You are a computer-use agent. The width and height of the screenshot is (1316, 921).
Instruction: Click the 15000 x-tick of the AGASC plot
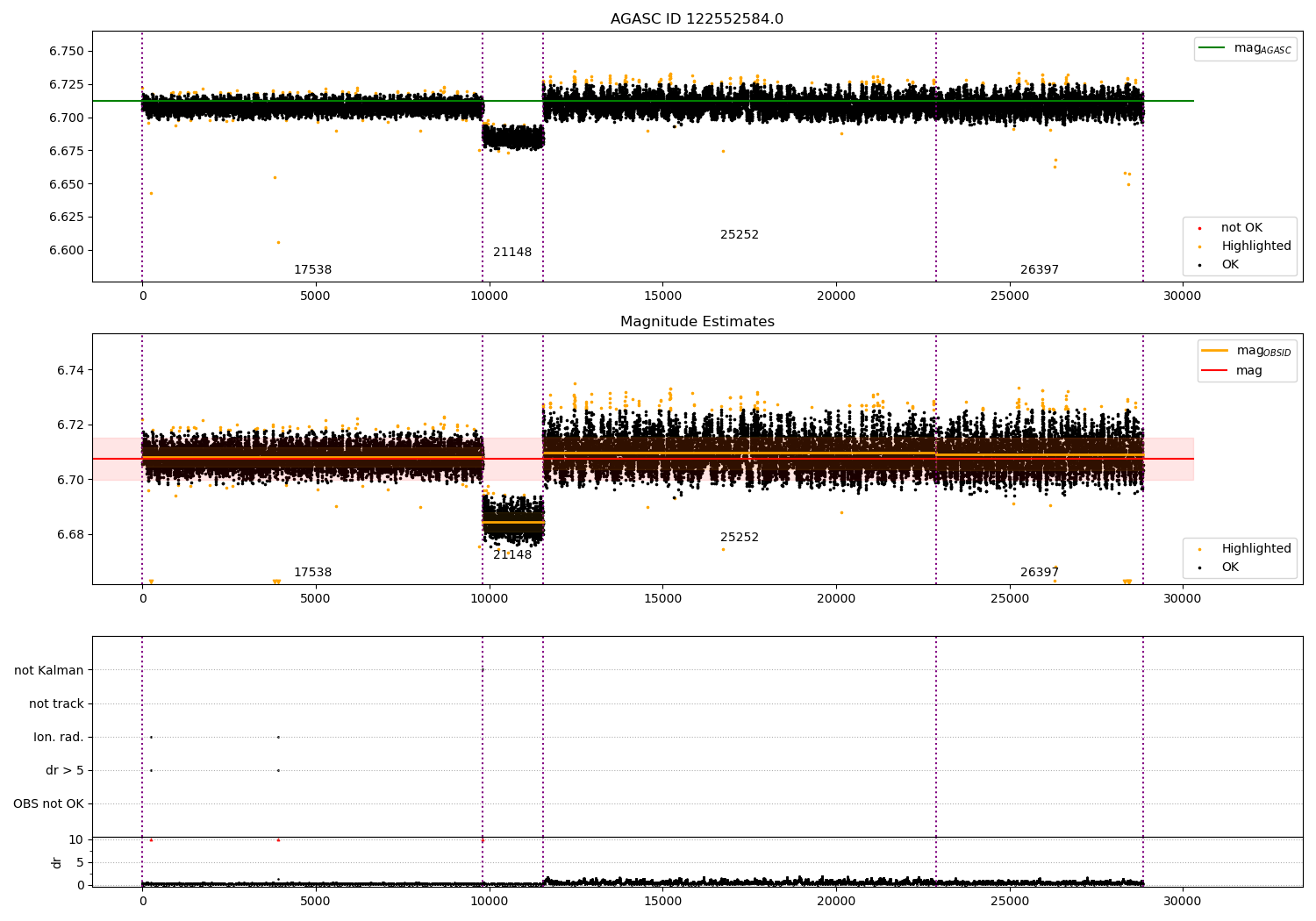click(x=662, y=296)
